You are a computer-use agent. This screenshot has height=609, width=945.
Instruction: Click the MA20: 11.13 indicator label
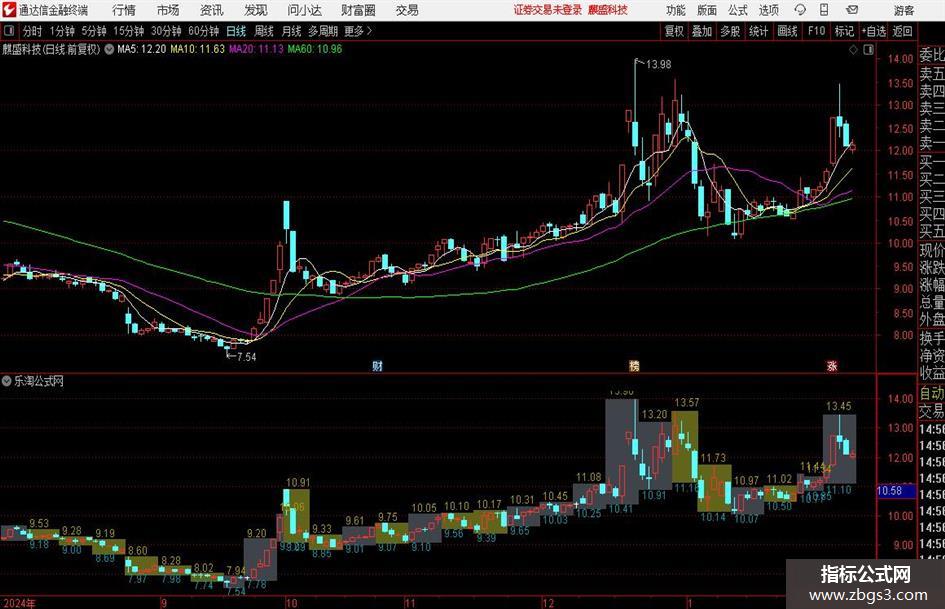click(256, 49)
